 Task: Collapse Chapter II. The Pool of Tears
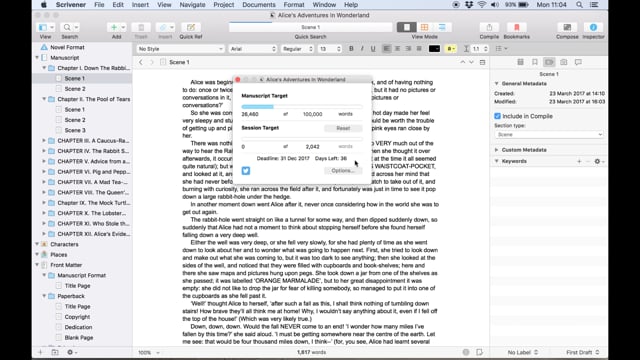point(44,99)
